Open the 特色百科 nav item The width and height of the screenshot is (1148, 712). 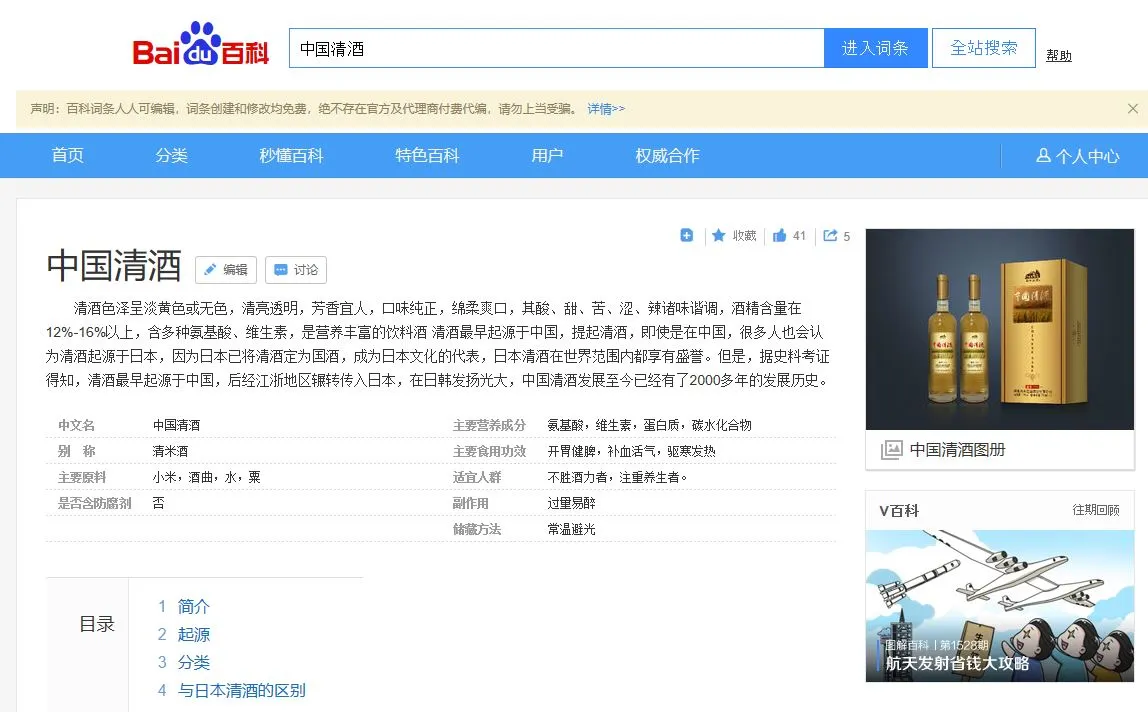427,155
